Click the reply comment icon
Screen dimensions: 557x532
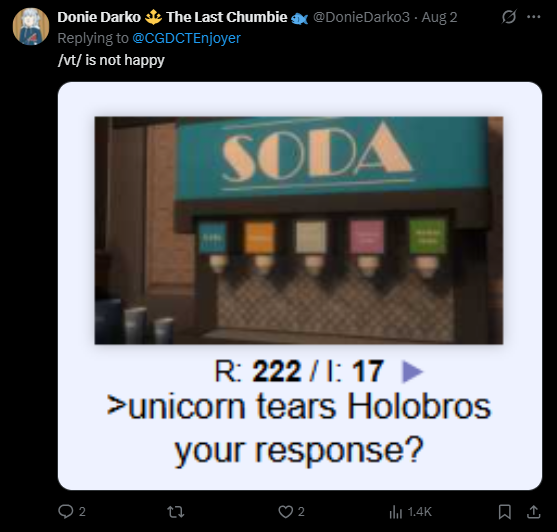[x=66, y=511]
